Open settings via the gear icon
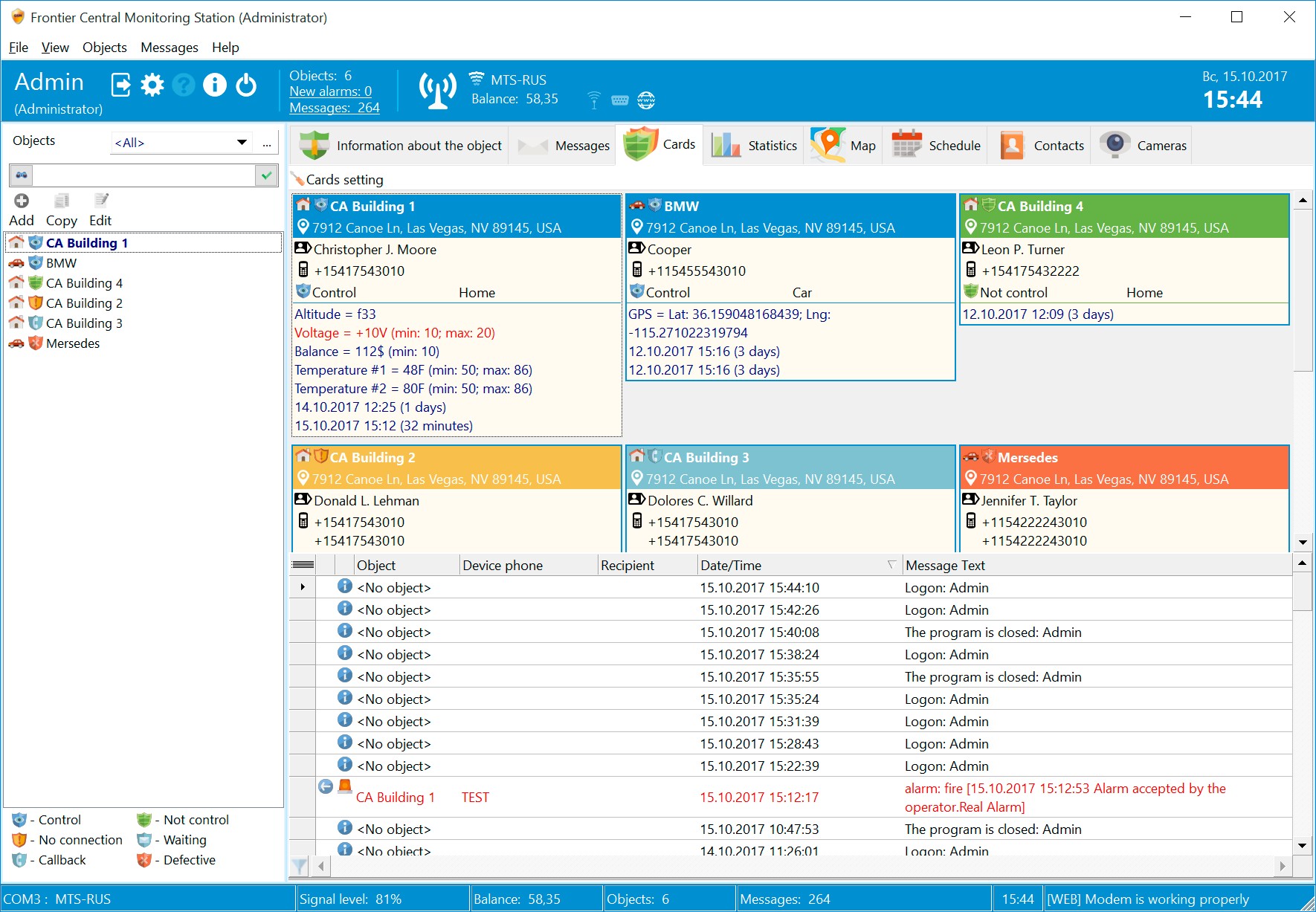 point(152,85)
